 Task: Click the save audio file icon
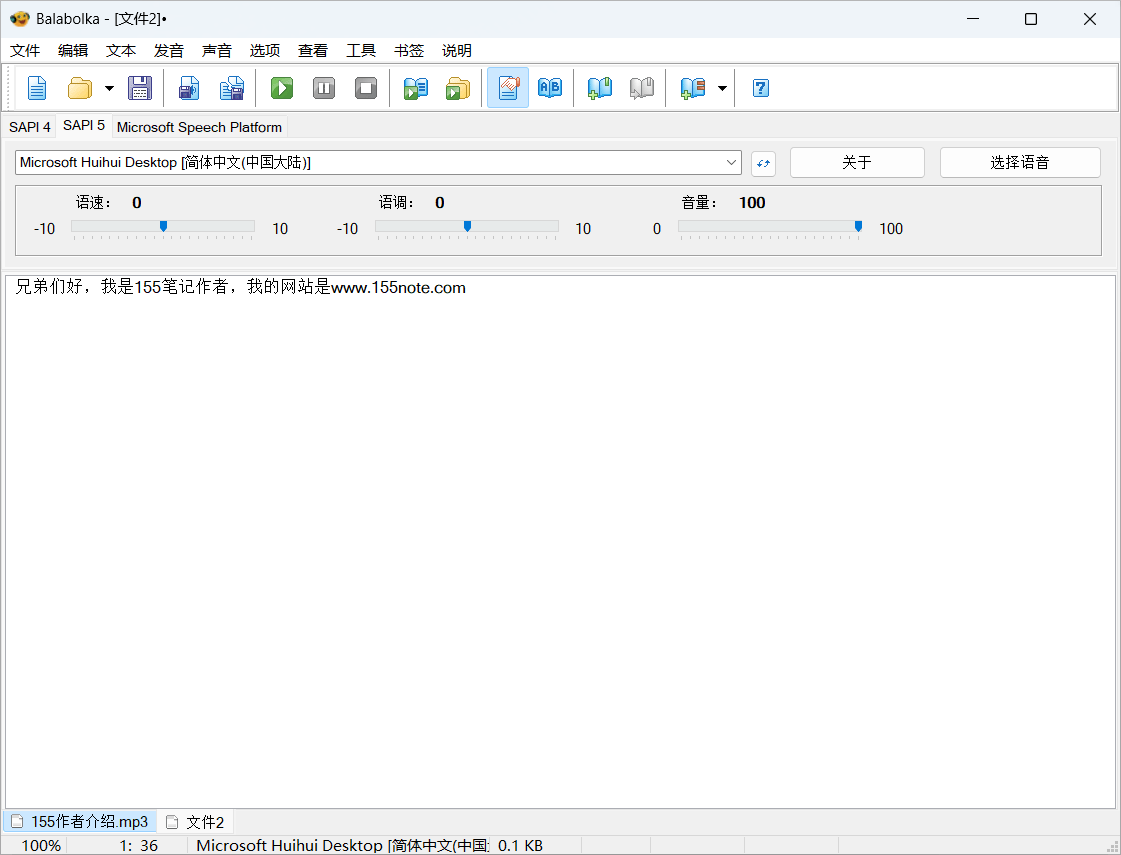click(189, 88)
